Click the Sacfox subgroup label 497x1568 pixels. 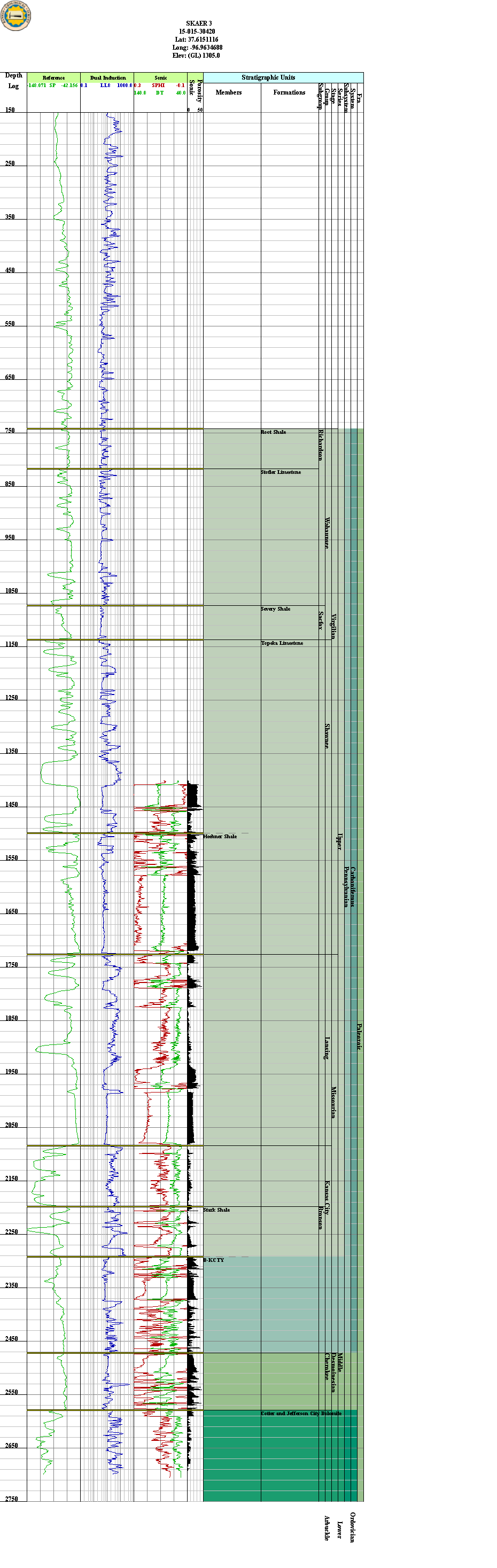coord(320,620)
